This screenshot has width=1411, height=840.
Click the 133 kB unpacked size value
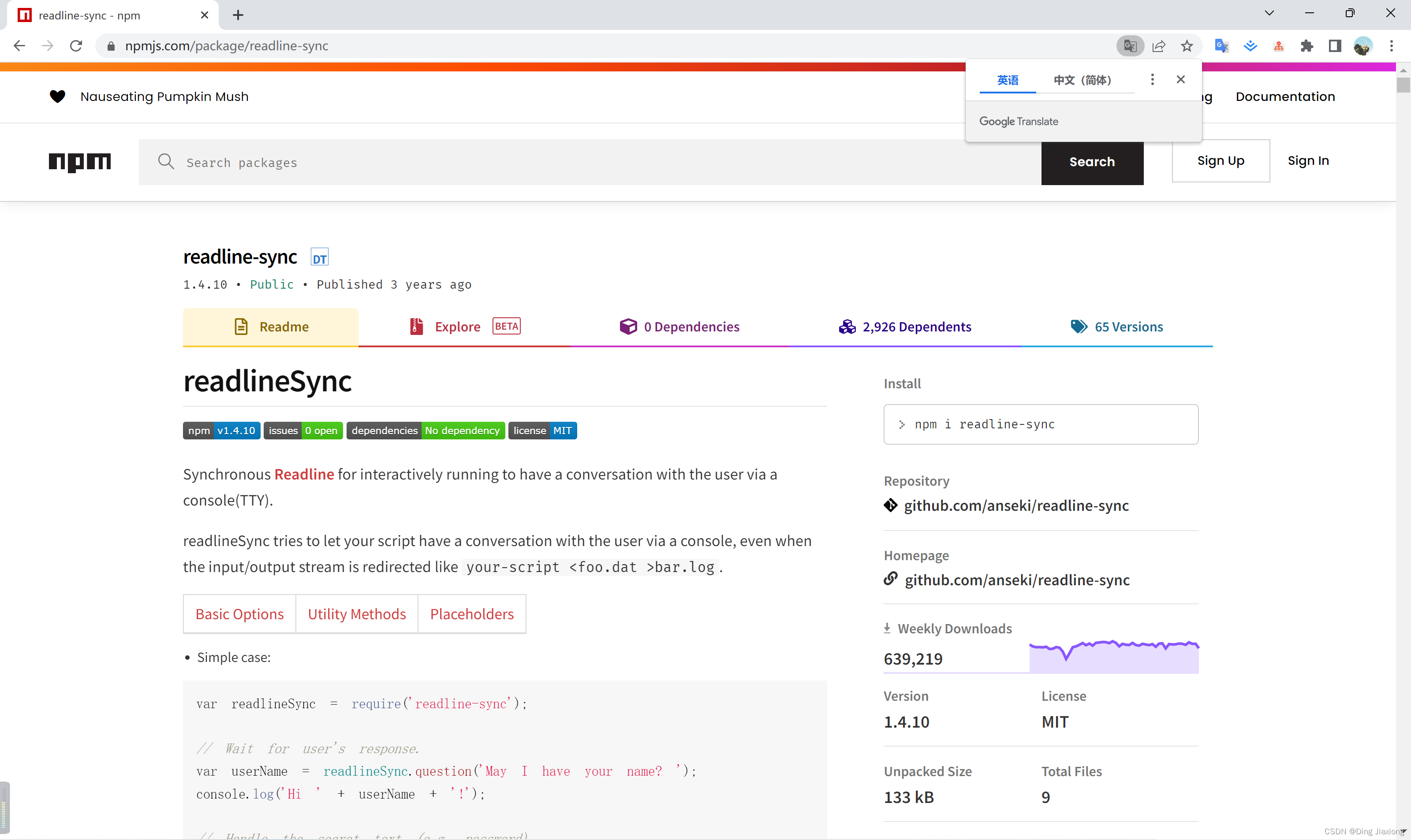pyautogui.click(x=909, y=798)
